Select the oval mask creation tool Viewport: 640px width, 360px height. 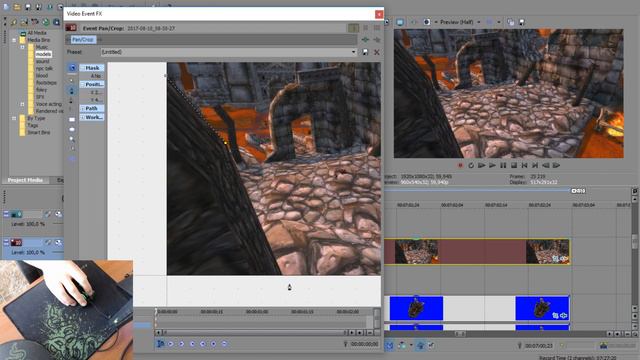pyautogui.click(x=72, y=129)
